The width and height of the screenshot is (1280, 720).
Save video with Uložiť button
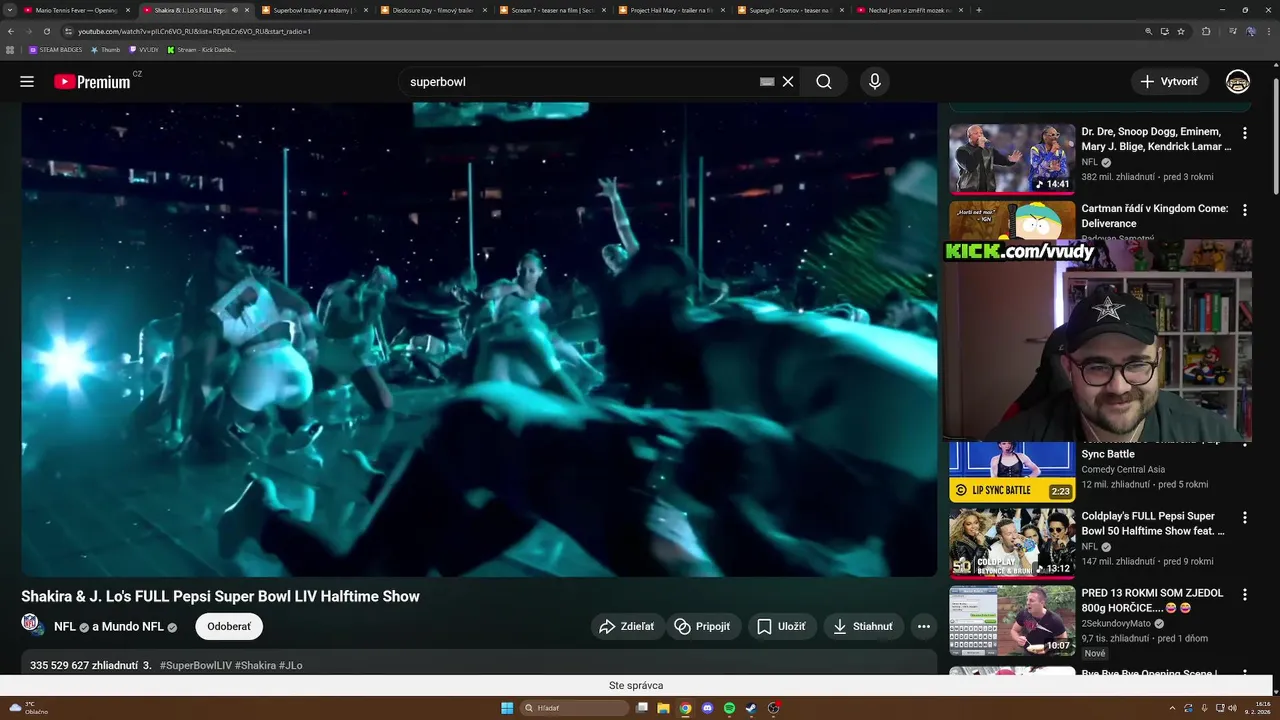(782, 627)
